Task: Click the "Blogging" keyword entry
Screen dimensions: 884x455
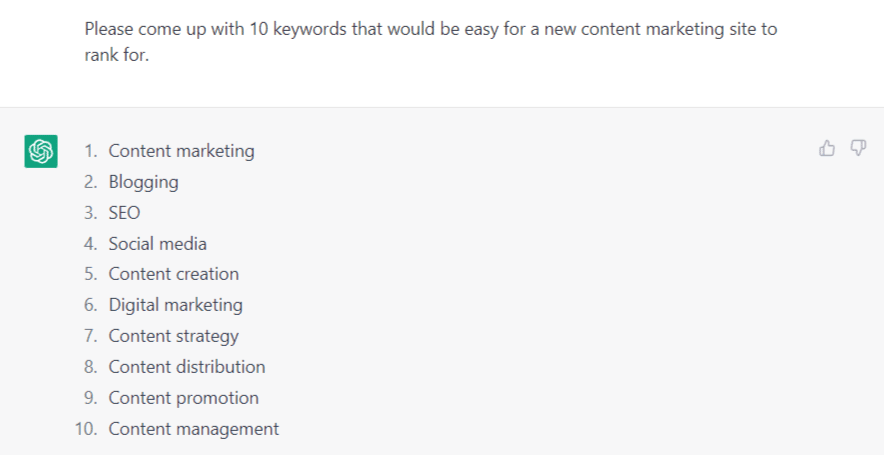Action: (143, 182)
